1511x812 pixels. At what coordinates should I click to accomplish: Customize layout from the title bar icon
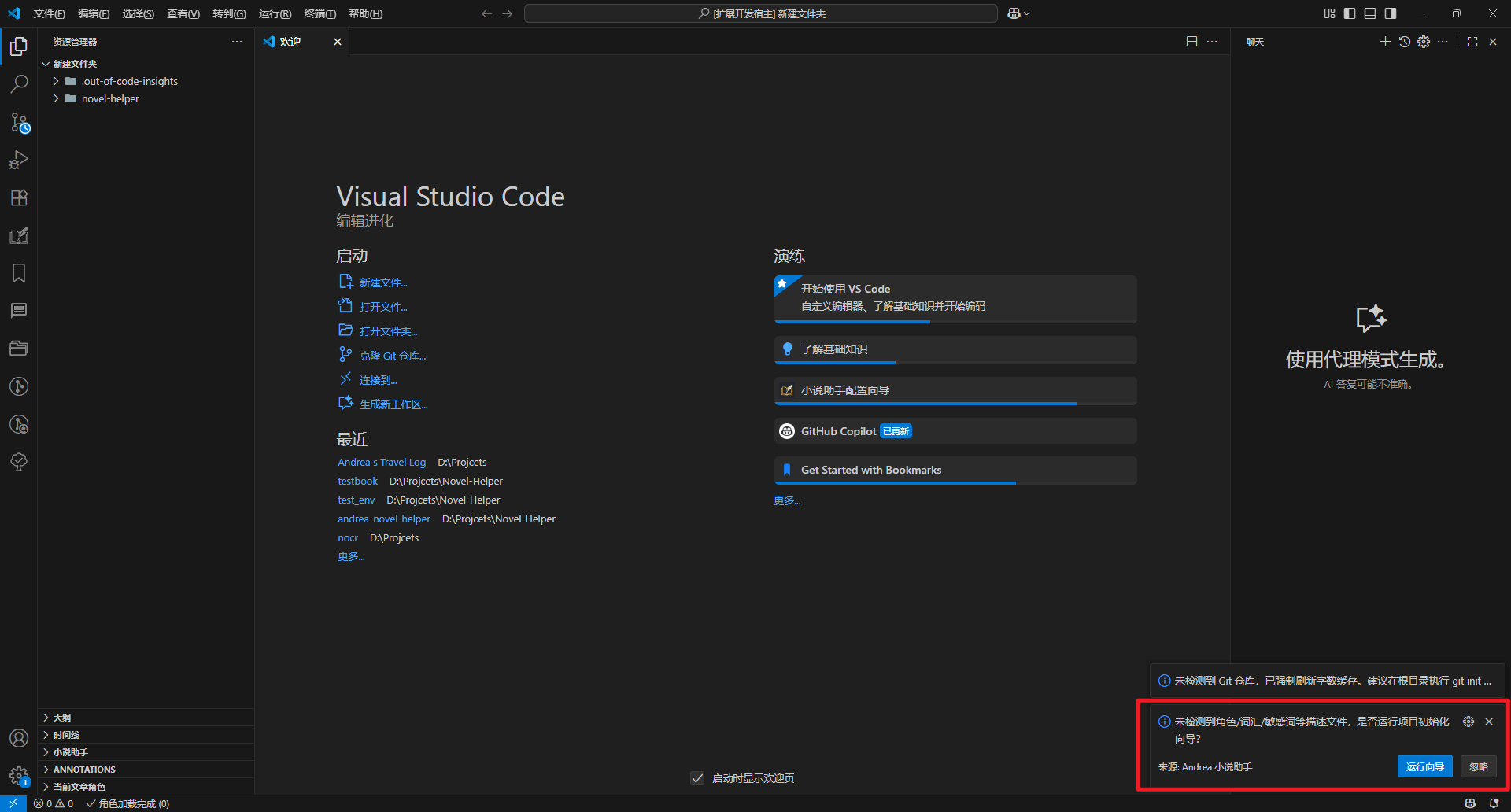tap(1329, 13)
